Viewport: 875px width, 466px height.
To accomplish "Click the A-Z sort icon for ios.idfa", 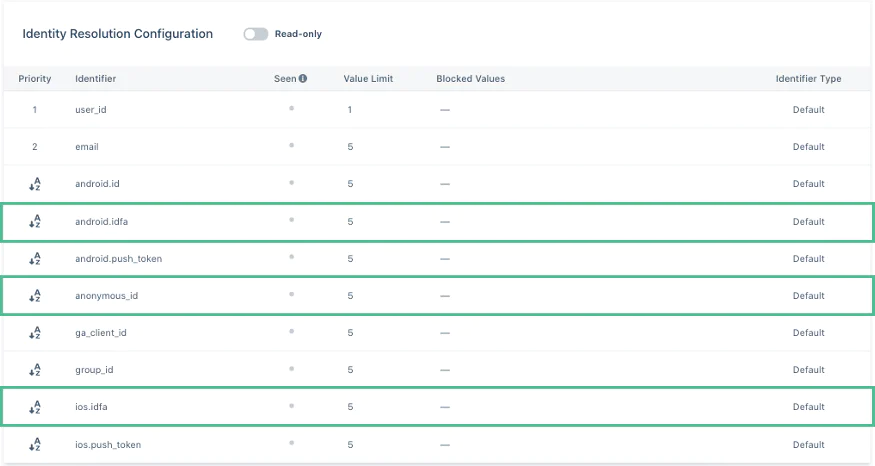I will point(35,407).
